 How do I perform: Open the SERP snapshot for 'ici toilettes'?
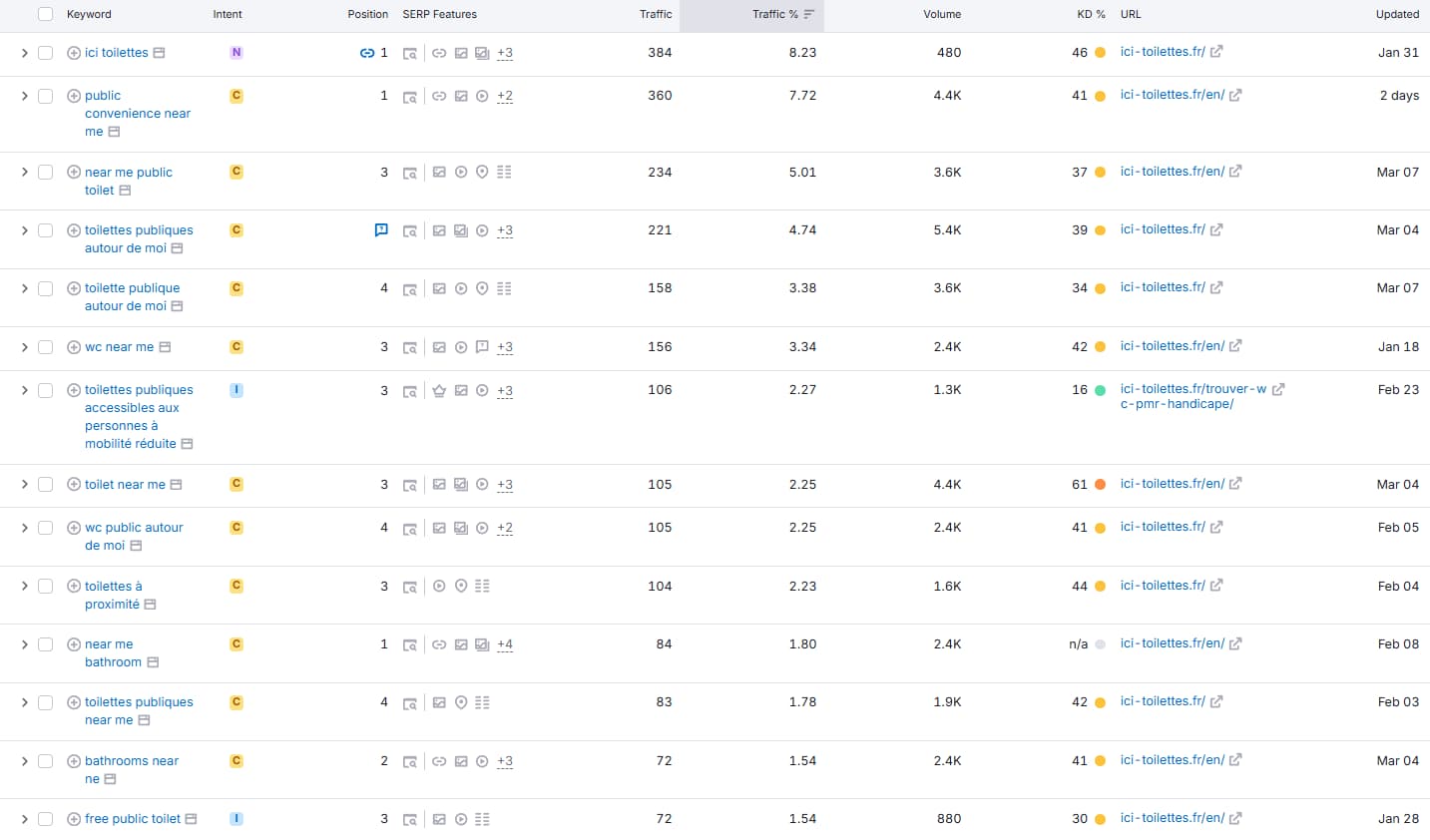pyautogui.click(x=410, y=52)
